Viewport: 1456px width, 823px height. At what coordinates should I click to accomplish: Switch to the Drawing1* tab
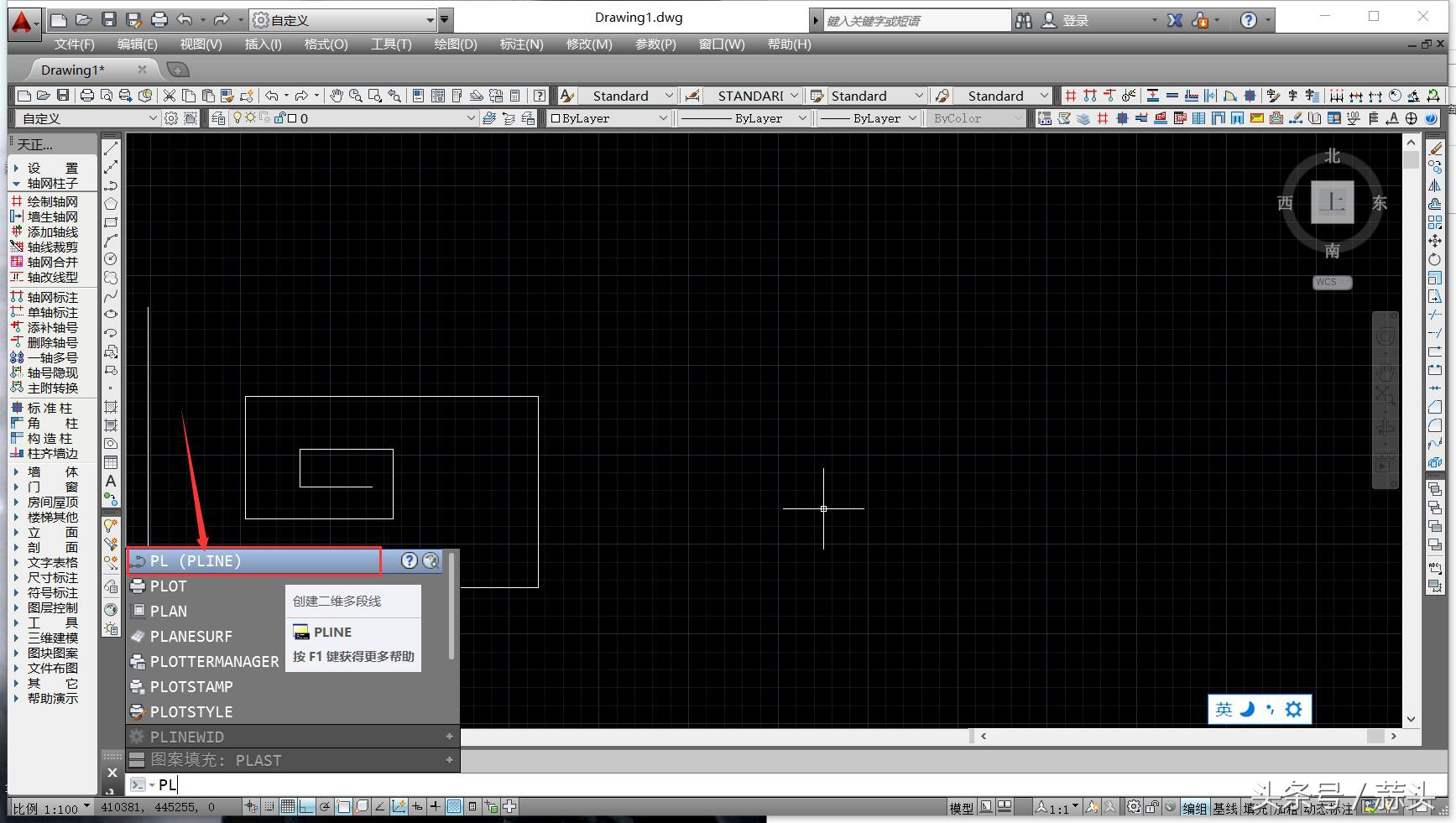click(x=73, y=70)
